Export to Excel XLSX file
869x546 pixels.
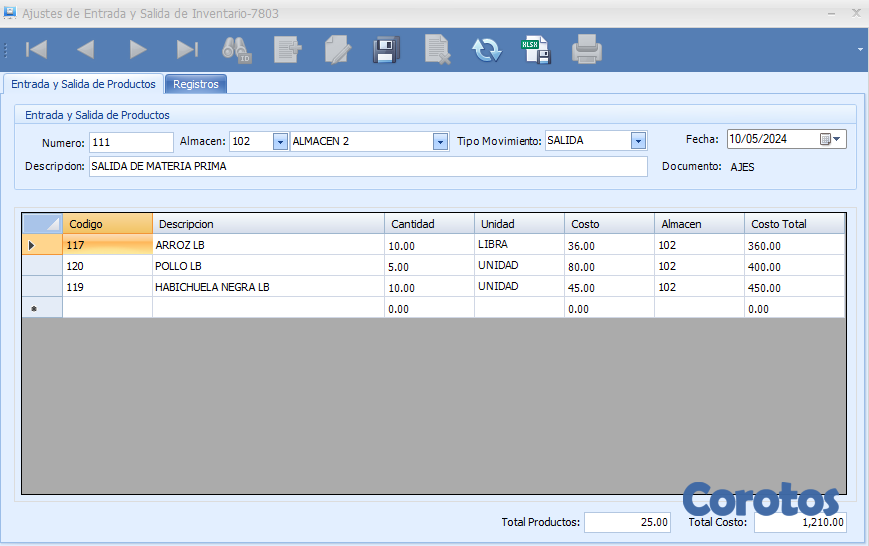click(536, 49)
